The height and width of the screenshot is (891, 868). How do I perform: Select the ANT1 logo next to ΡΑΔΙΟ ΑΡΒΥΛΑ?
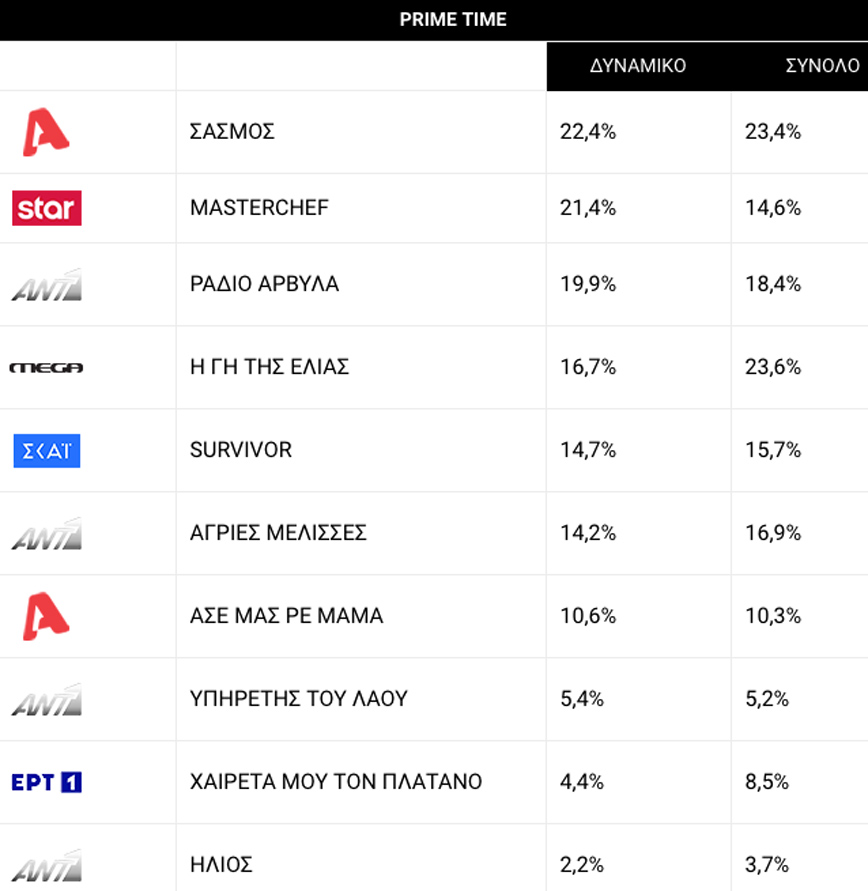click(x=46, y=285)
